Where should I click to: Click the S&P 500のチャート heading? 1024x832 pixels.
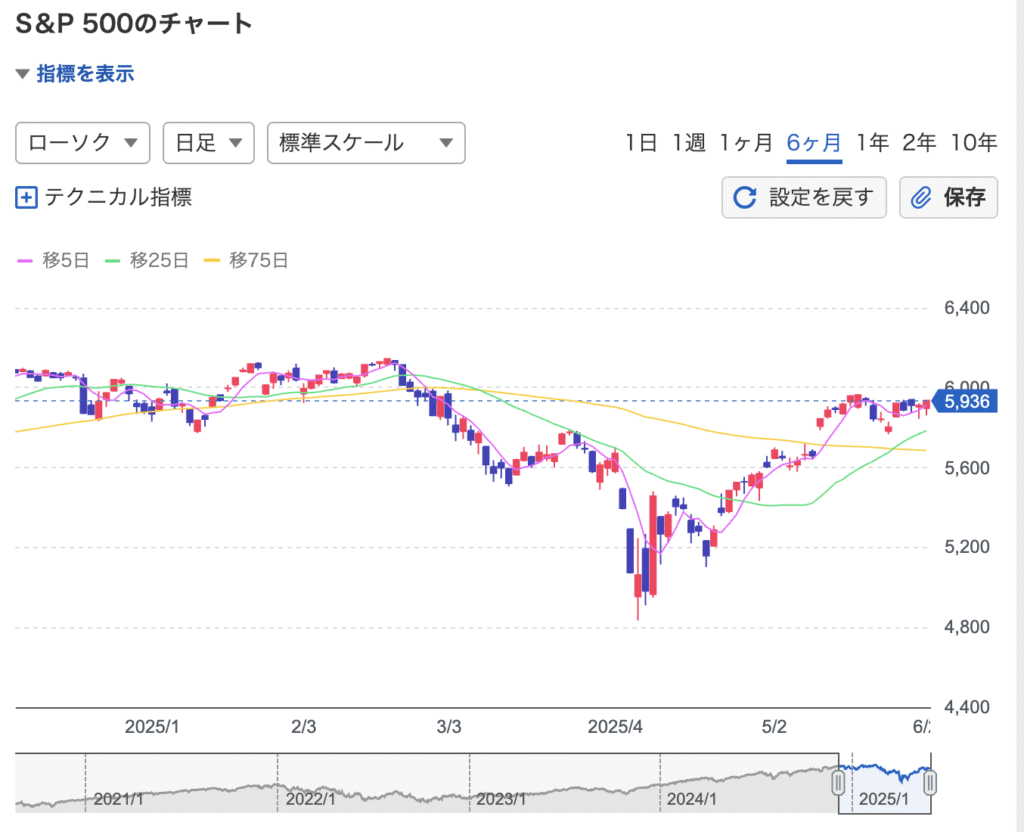(134, 24)
